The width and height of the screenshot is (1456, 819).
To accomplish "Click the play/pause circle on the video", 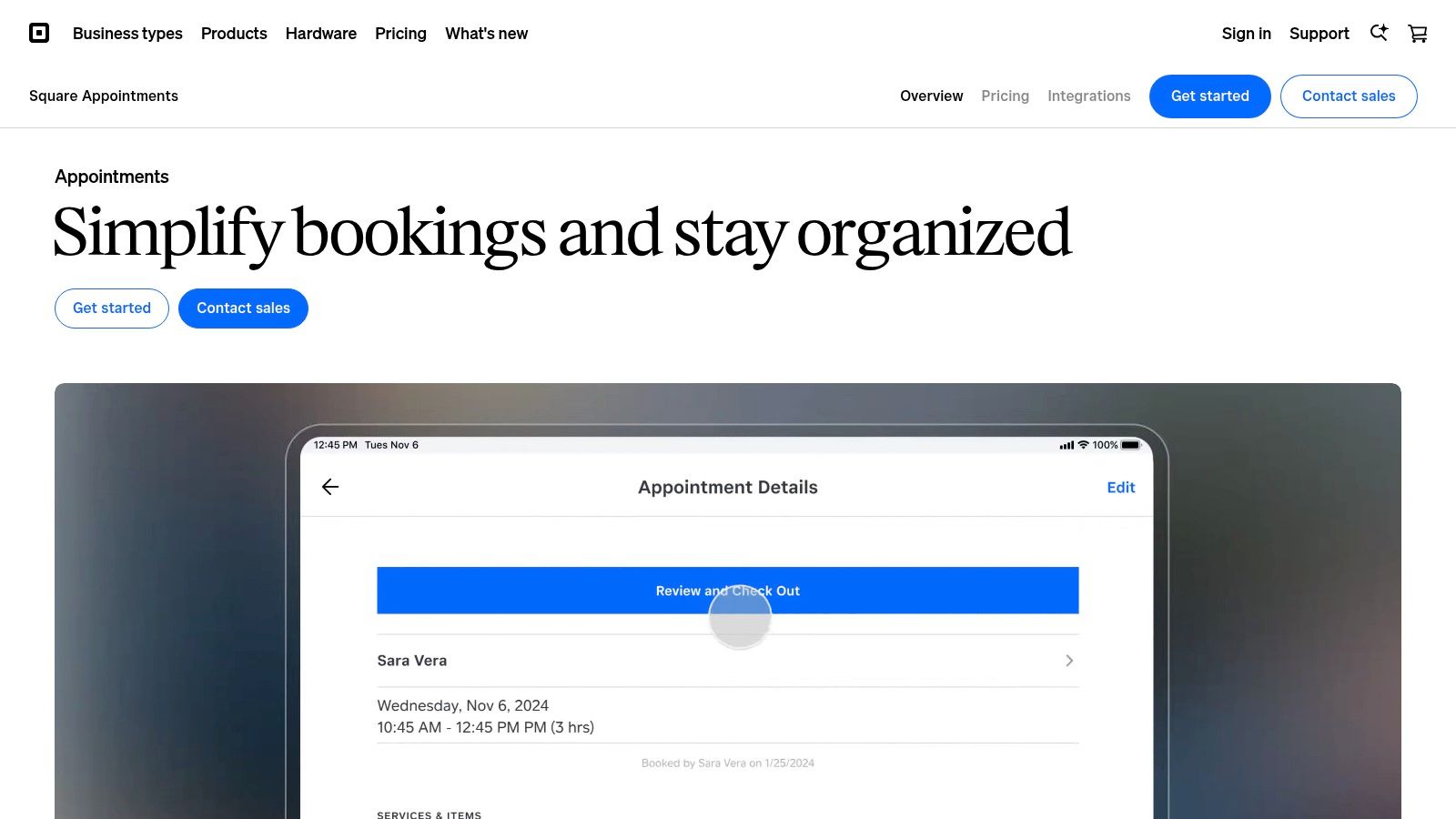I will pos(740,618).
